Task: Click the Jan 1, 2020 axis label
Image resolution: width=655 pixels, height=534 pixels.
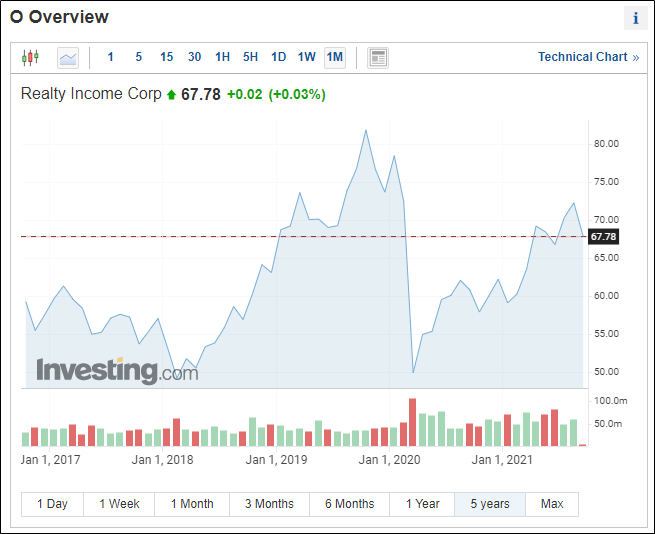Action: click(389, 460)
